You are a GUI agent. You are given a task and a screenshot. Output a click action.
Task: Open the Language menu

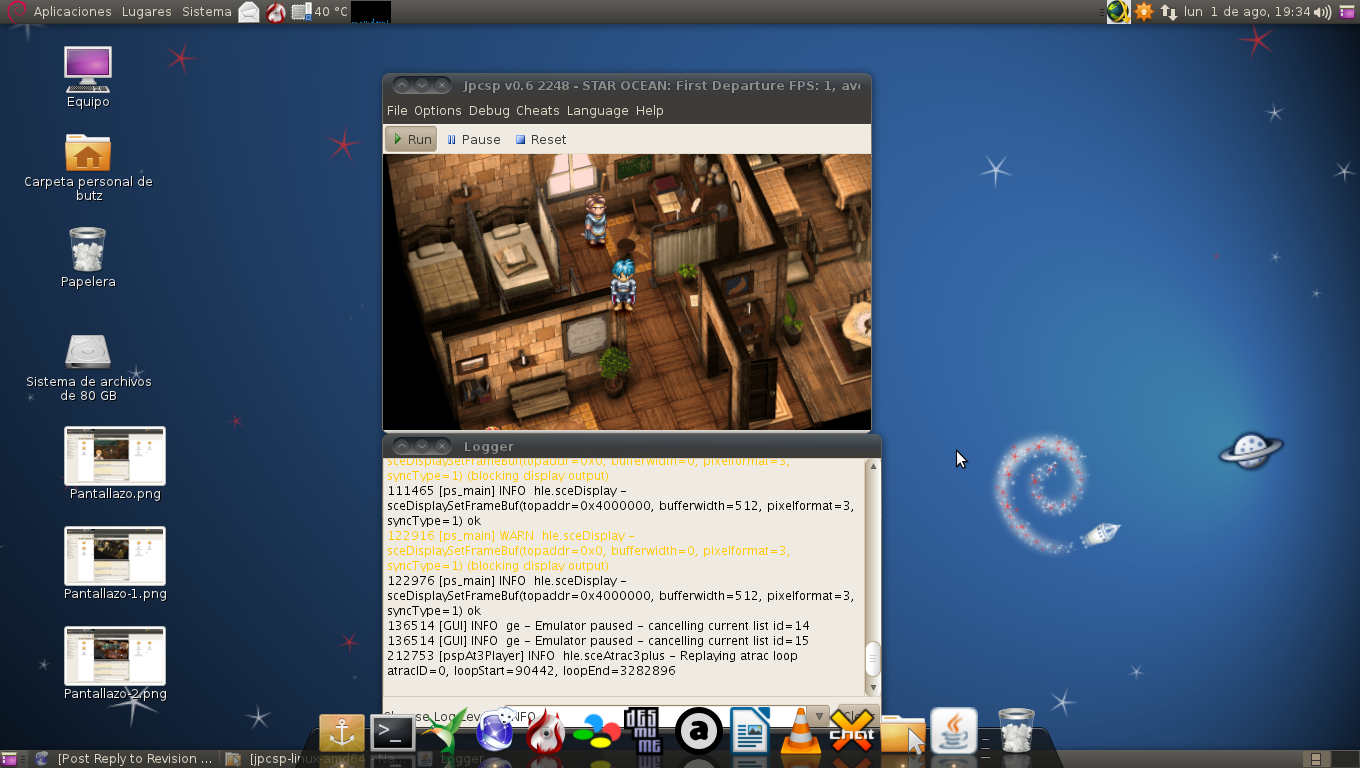597,110
